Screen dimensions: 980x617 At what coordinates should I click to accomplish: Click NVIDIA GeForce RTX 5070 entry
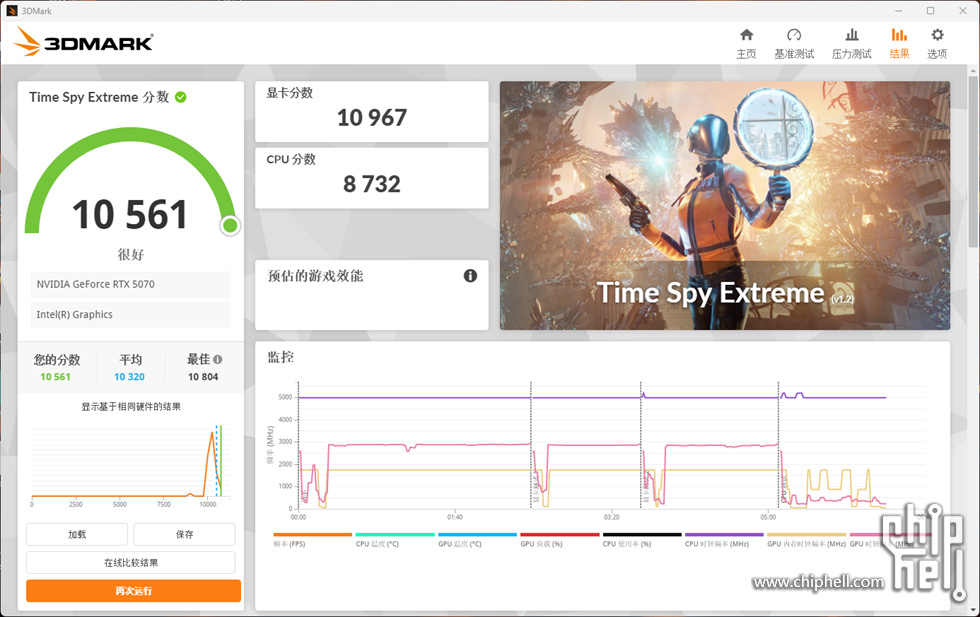coord(131,284)
